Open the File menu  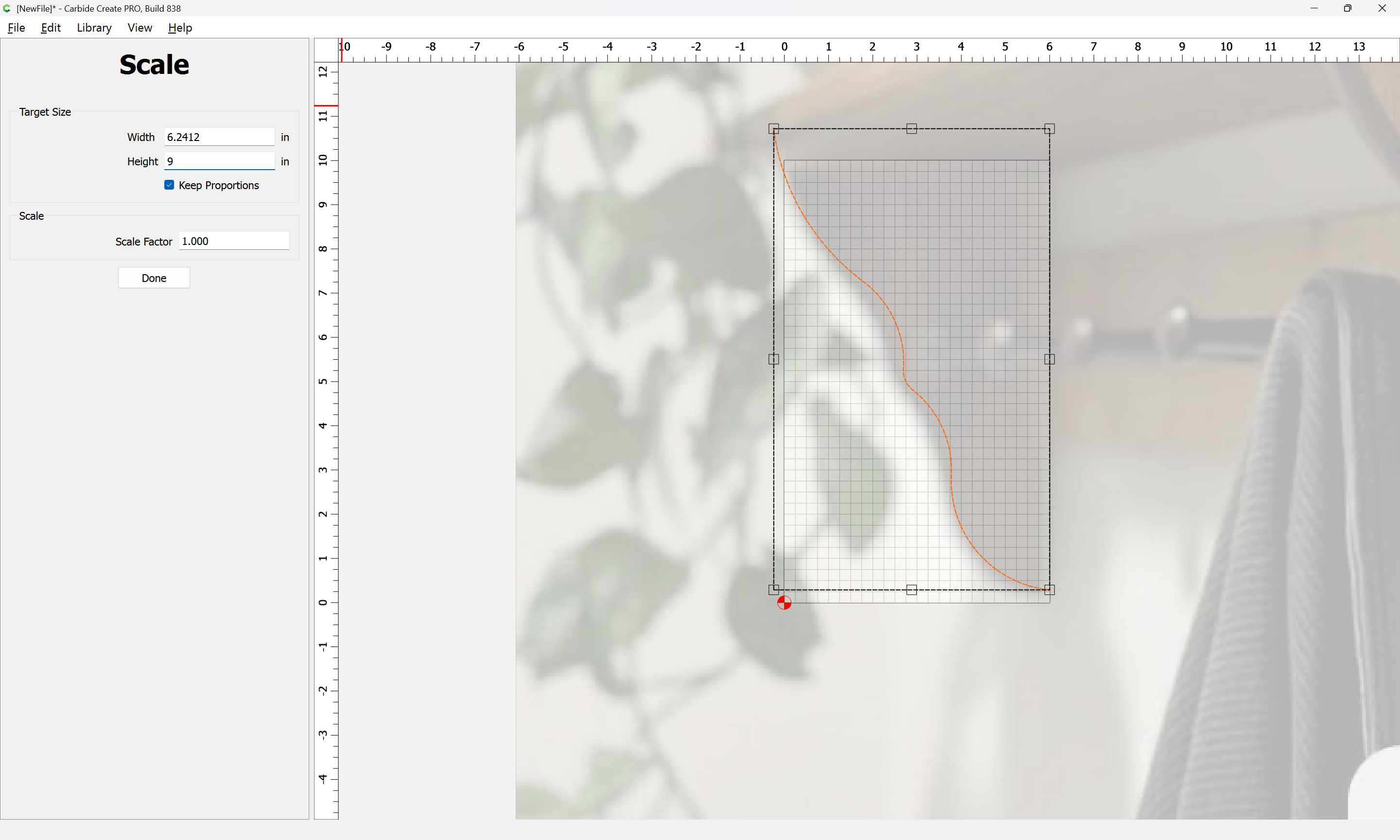pyautogui.click(x=17, y=28)
